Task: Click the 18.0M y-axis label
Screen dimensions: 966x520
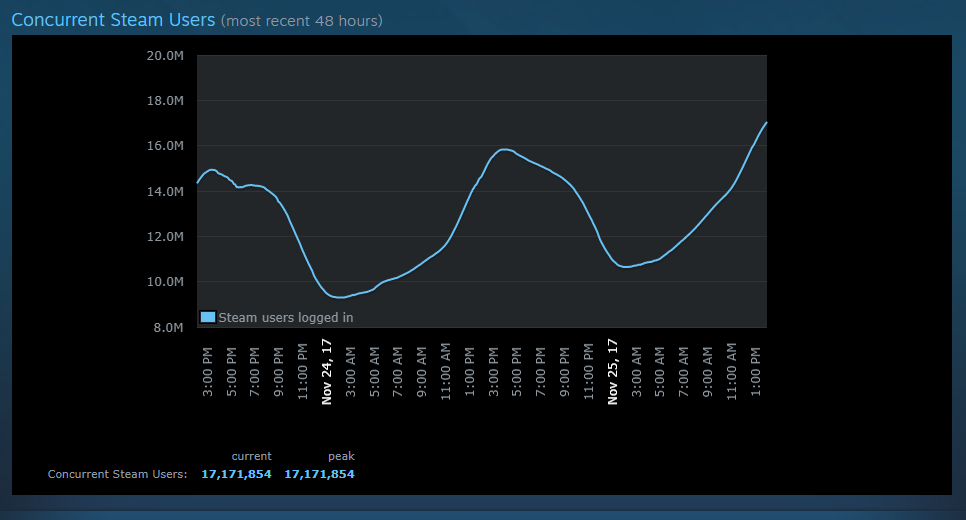Action: click(x=165, y=100)
